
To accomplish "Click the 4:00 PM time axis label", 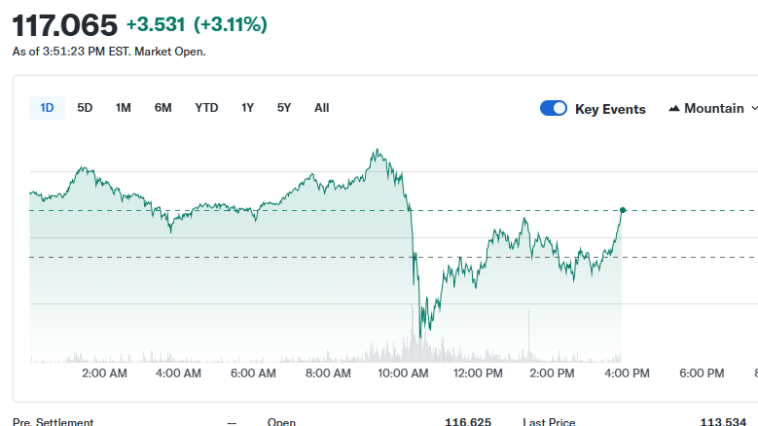I will pyautogui.click(x=627, y=373).
